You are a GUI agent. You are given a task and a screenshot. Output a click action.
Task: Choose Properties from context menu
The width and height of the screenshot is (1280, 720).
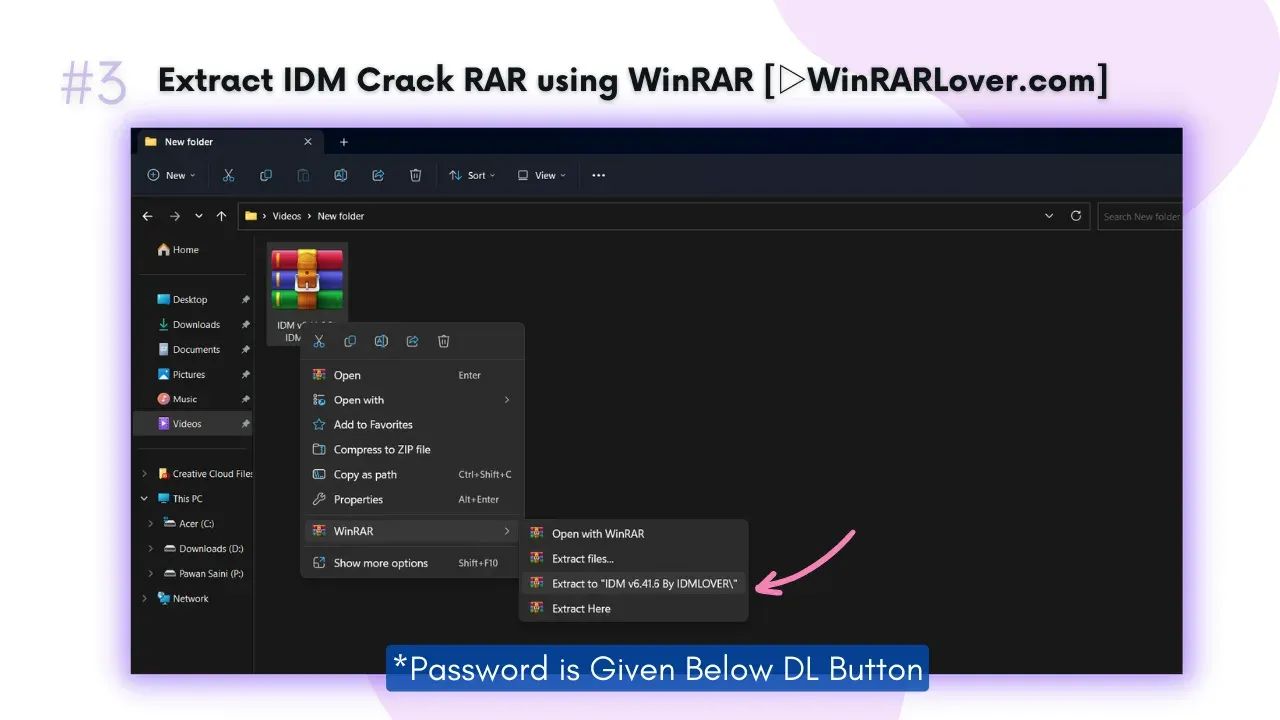pyautogui.click(x=412, y=500)
